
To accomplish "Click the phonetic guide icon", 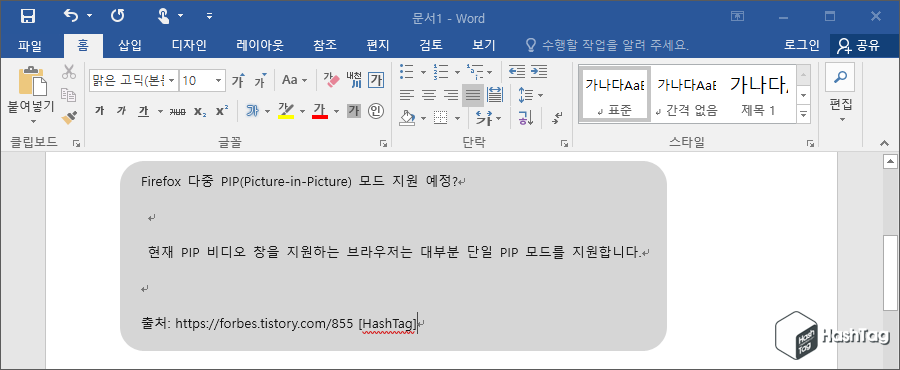I will pos(354,80).
